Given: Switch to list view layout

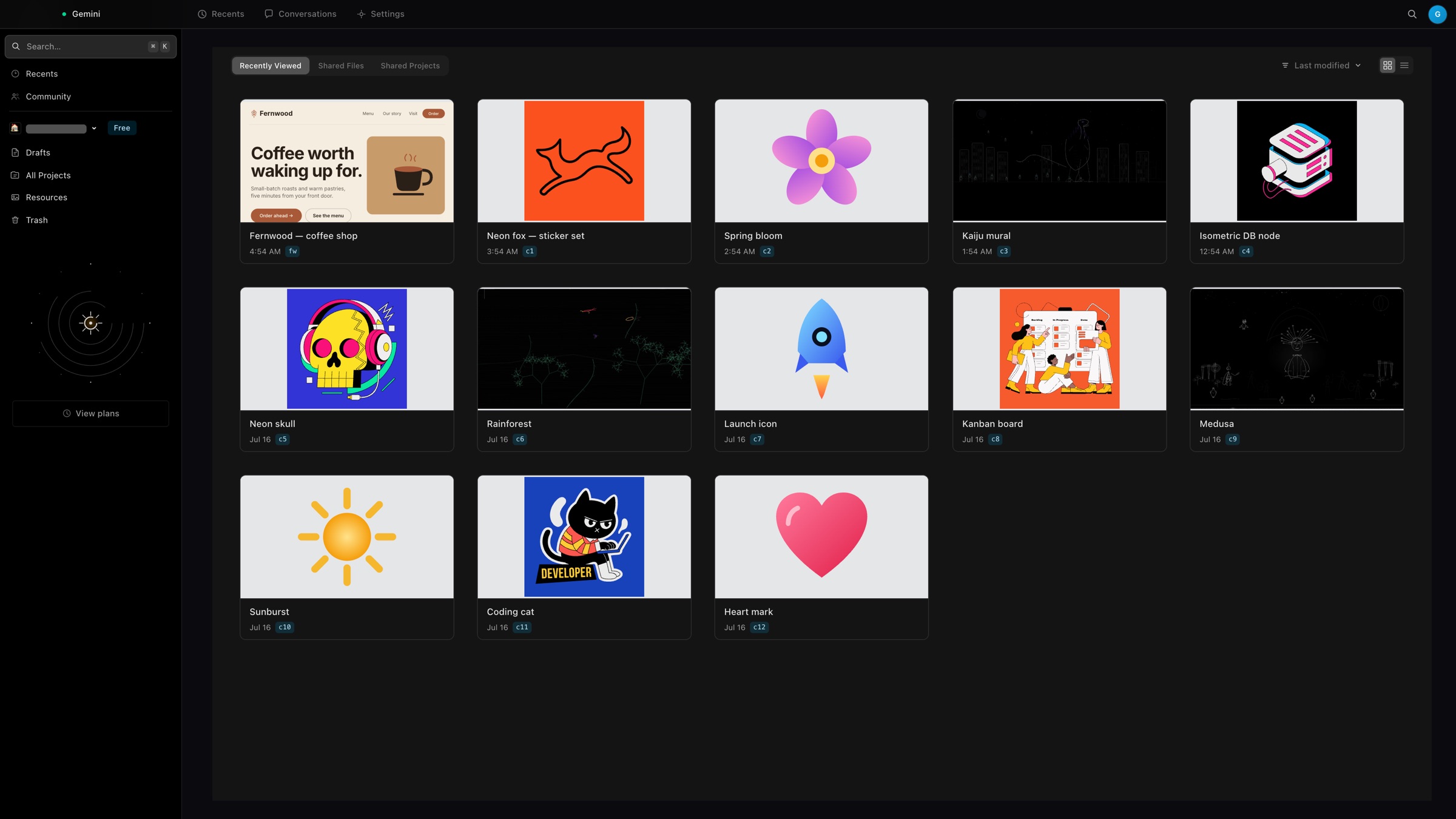Looking at the screenshot, I should 1404,66.
